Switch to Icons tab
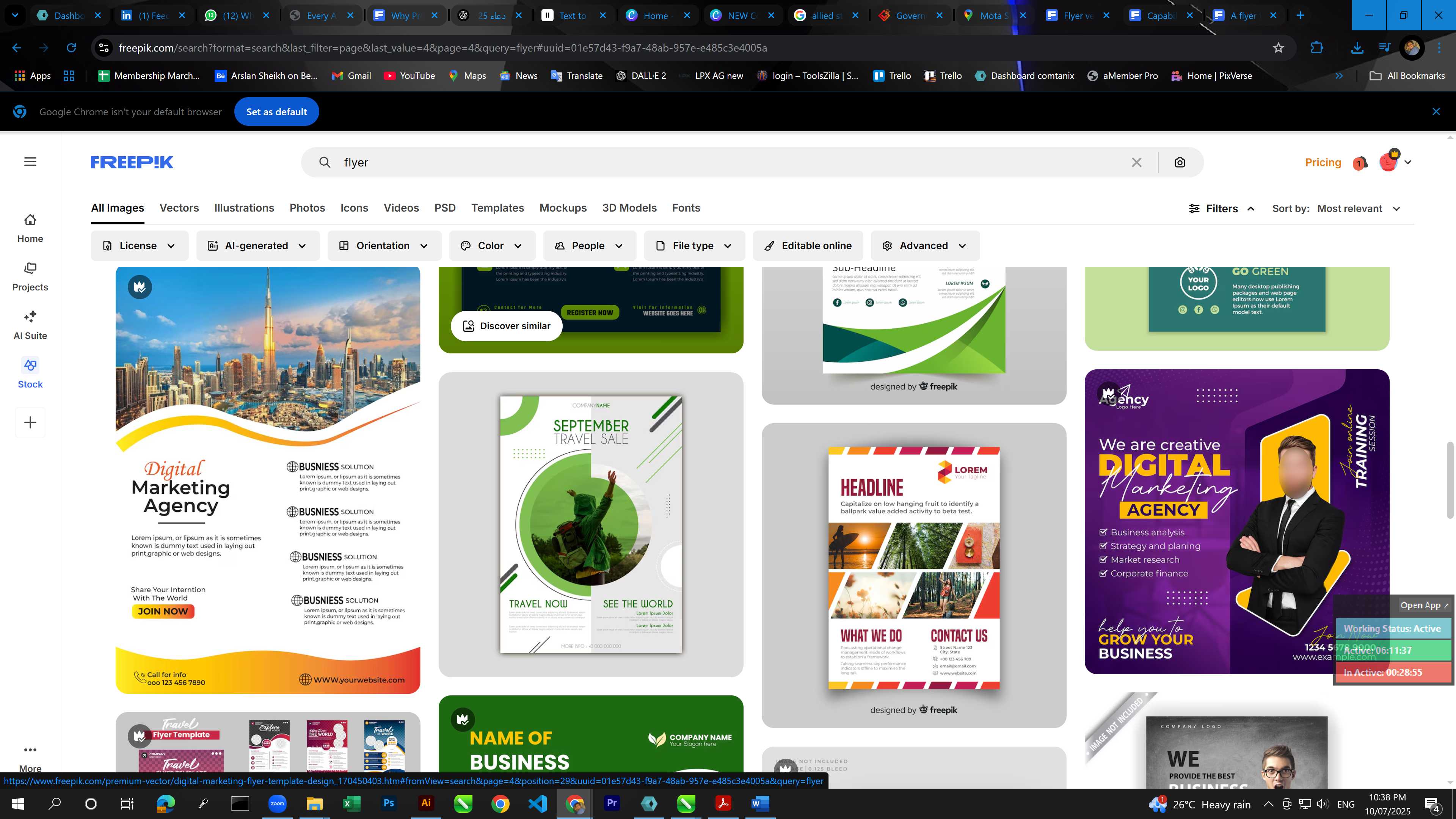 point(355,208)
